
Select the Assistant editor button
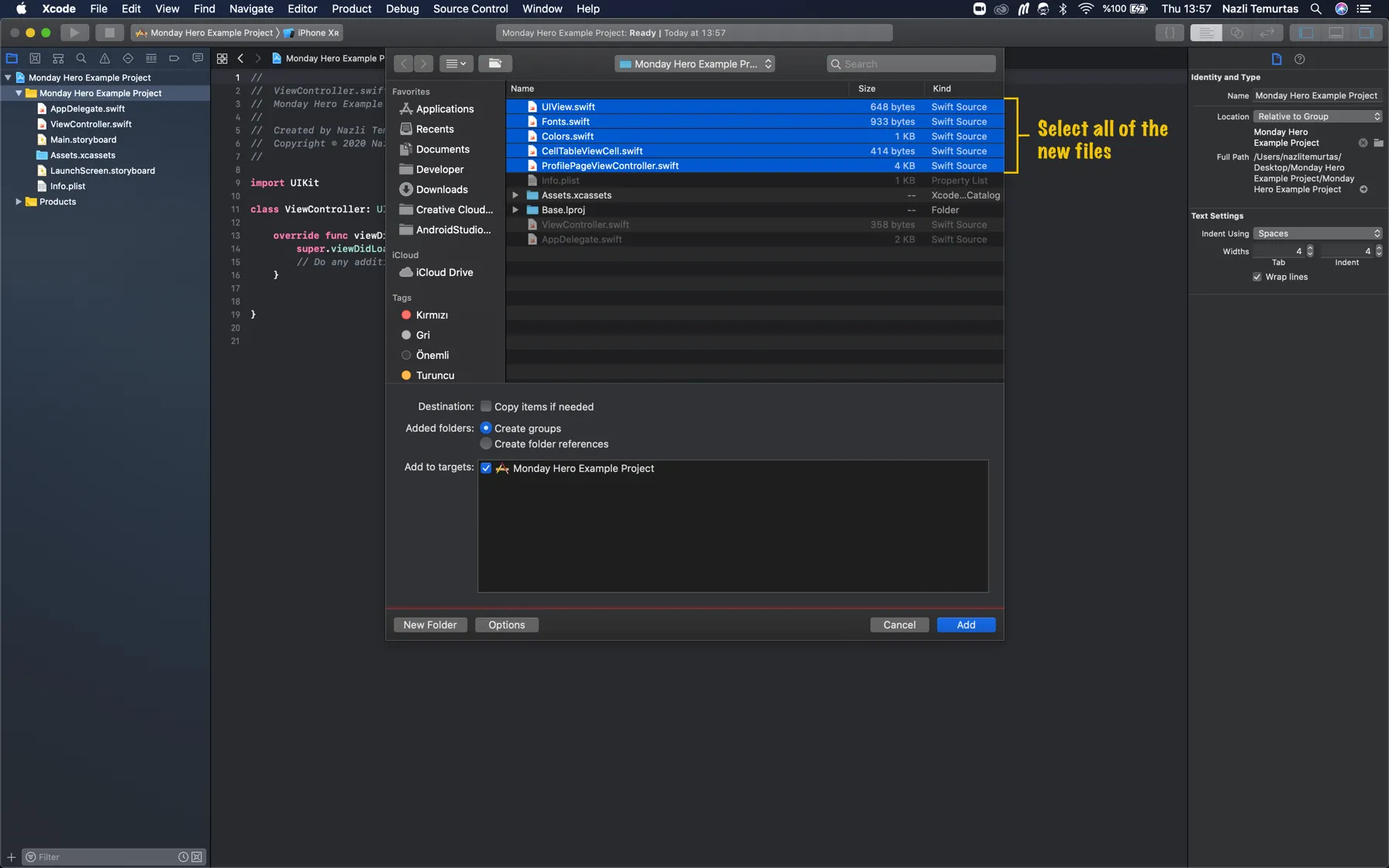pos(1237,33)
